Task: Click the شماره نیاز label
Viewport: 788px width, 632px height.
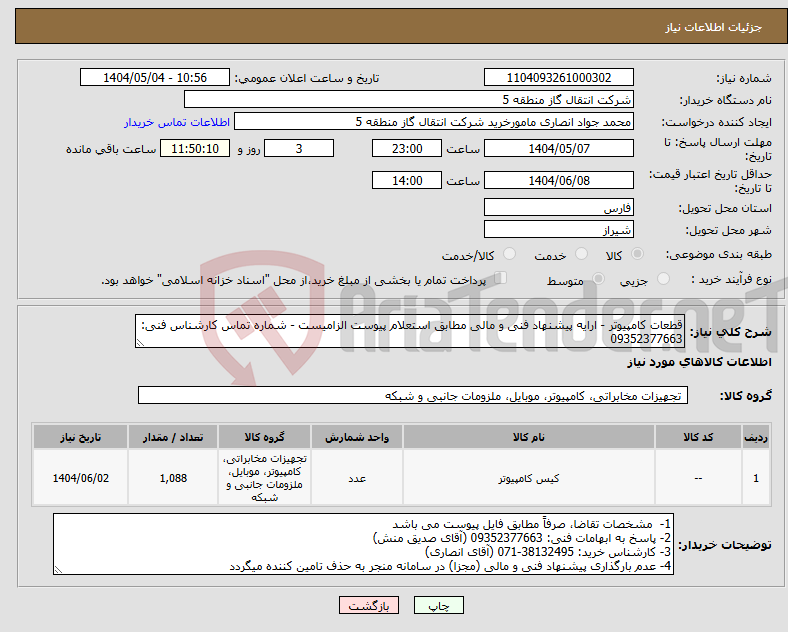Action: pyautogui.click(x=744, y=78)
